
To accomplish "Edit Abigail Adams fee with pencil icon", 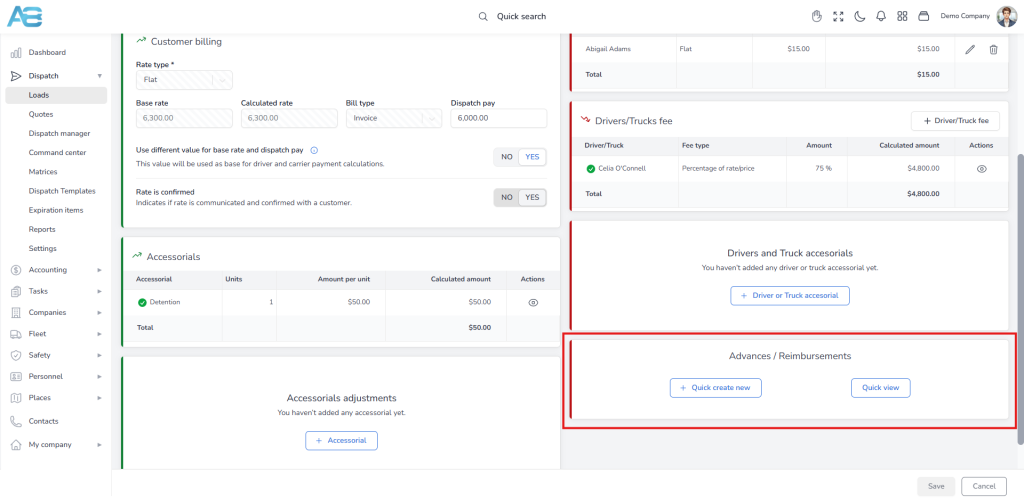I will coord(970,49).
